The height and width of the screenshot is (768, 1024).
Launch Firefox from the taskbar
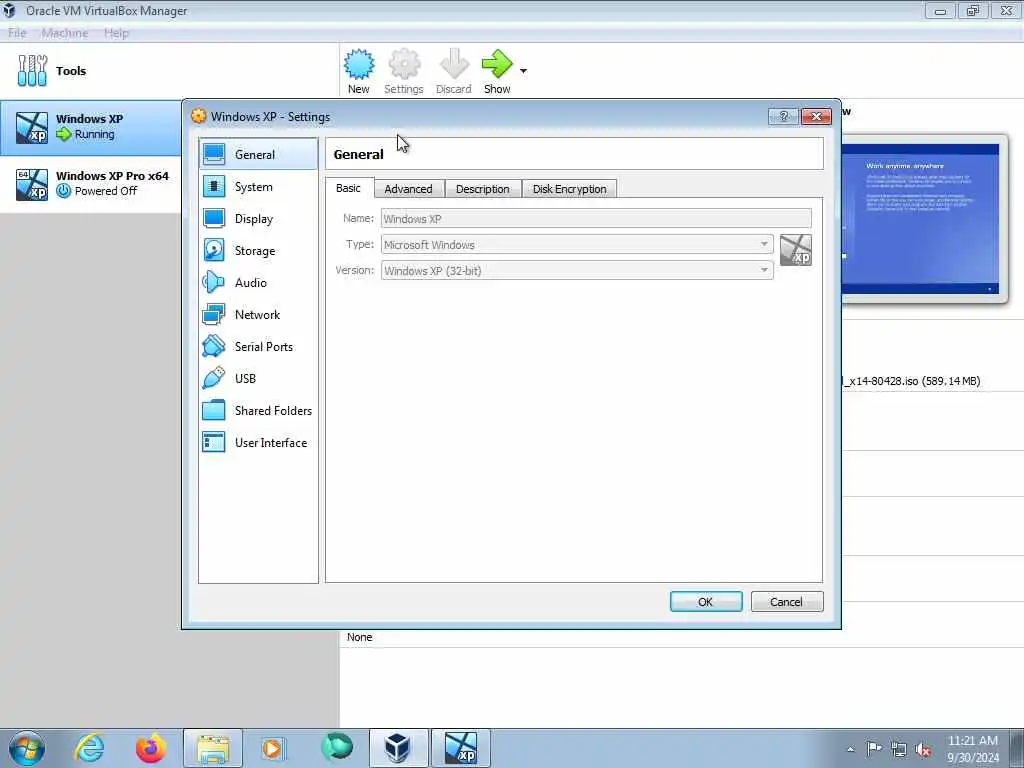[150, 748]
